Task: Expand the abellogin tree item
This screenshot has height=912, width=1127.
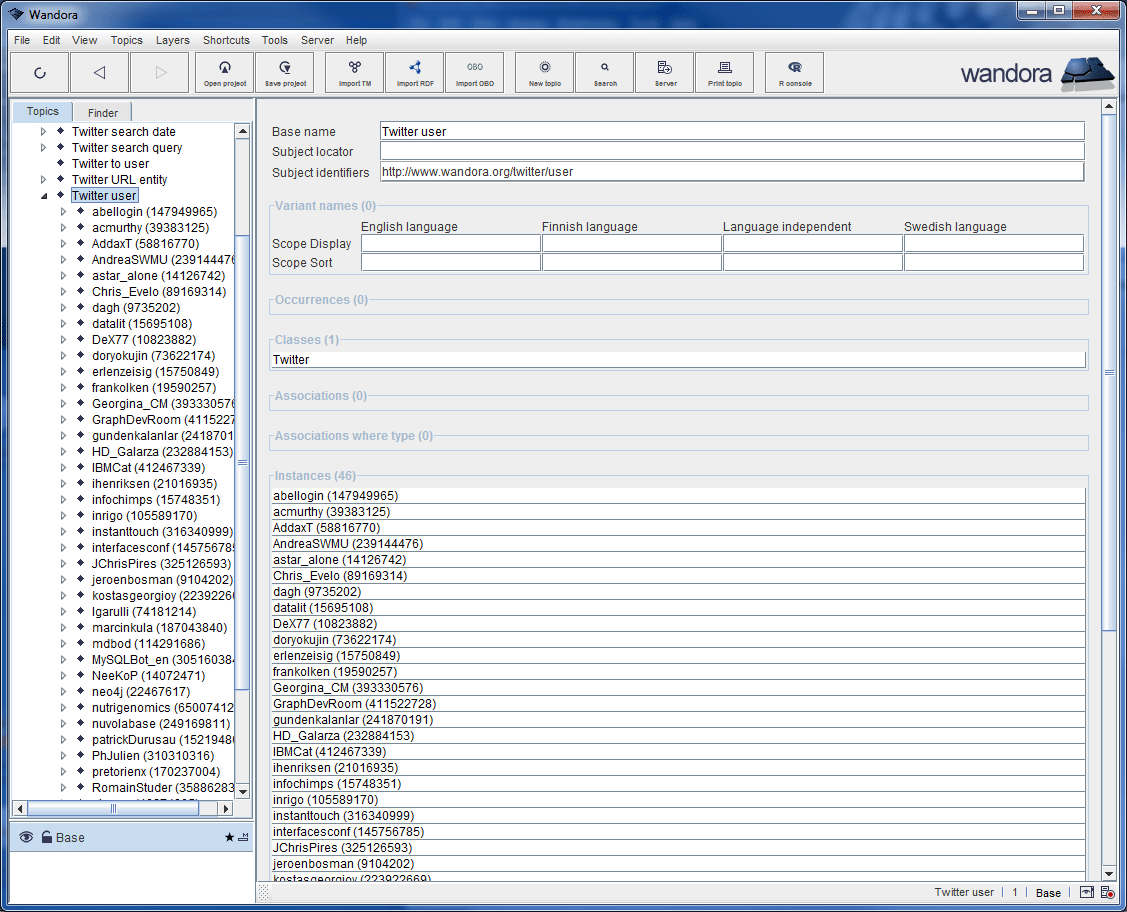Action: (x=62, y=211)
